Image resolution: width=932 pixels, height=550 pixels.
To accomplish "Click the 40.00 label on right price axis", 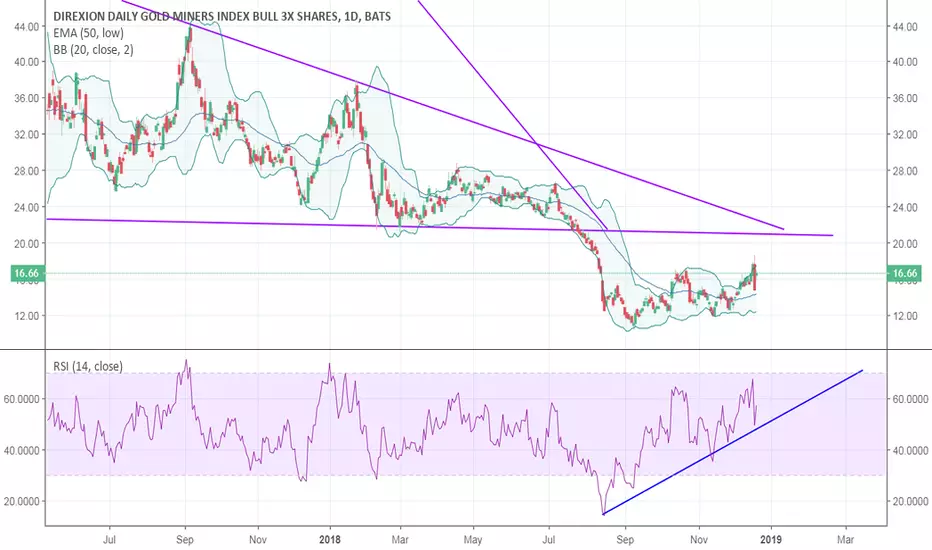I will click(x=904, y=62).
